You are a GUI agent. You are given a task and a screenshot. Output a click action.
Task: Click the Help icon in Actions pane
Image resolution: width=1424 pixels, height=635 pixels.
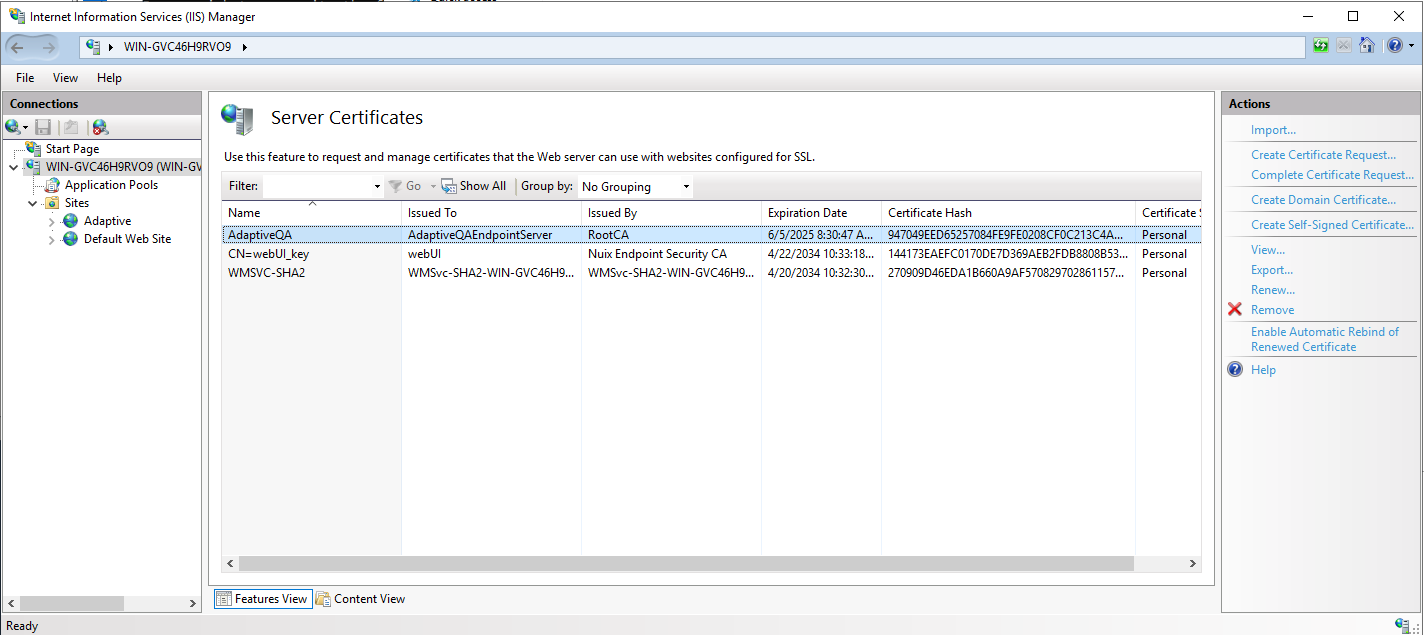click(x=1235, y=370)
